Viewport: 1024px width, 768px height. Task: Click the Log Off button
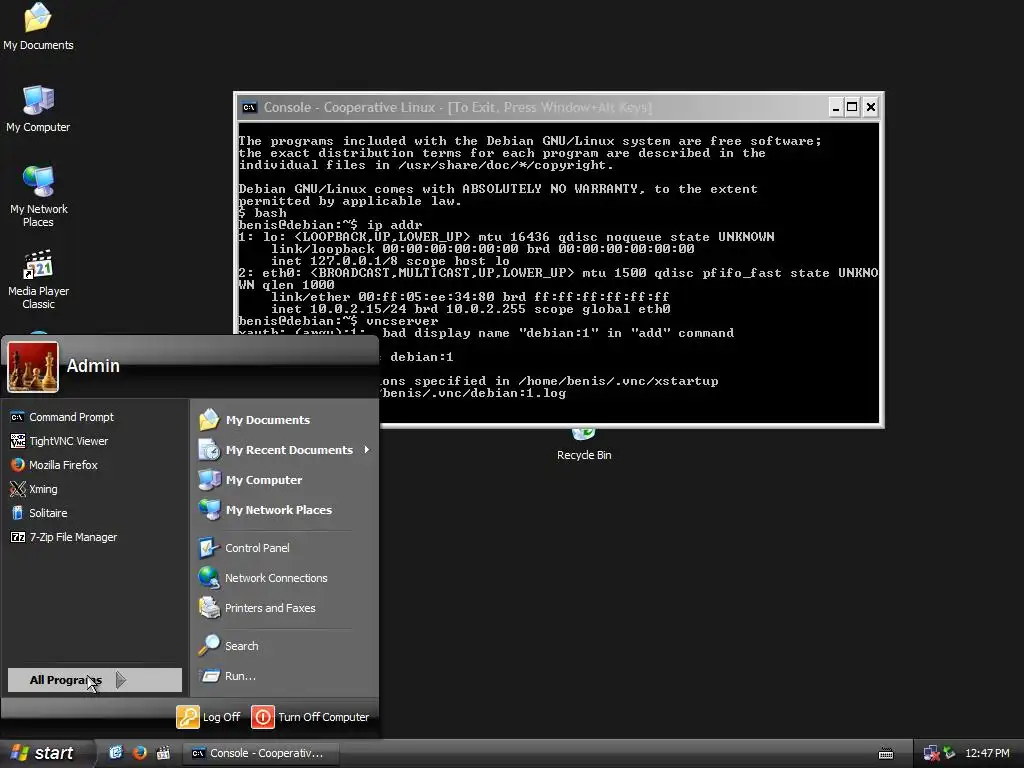209,717
